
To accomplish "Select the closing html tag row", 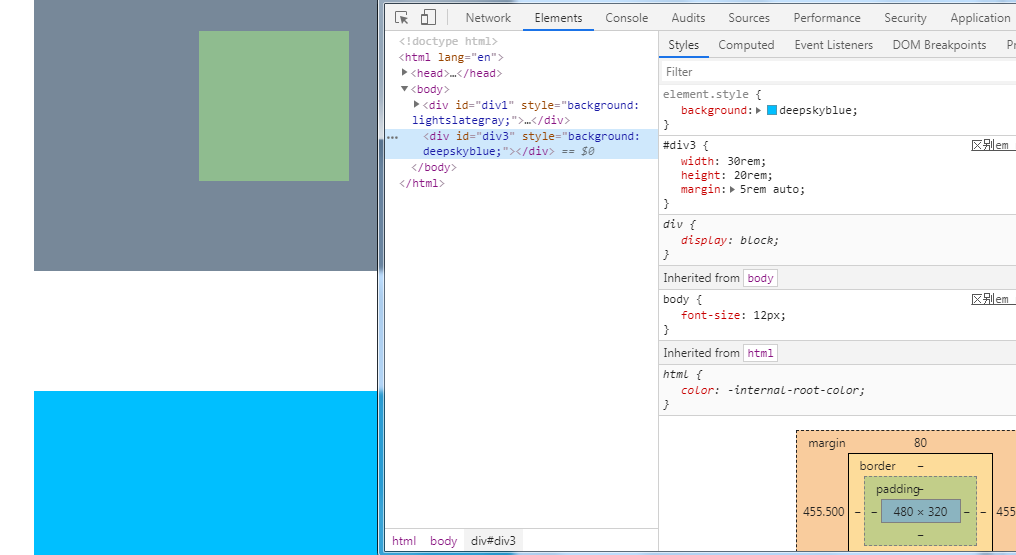I will (422, 183).
